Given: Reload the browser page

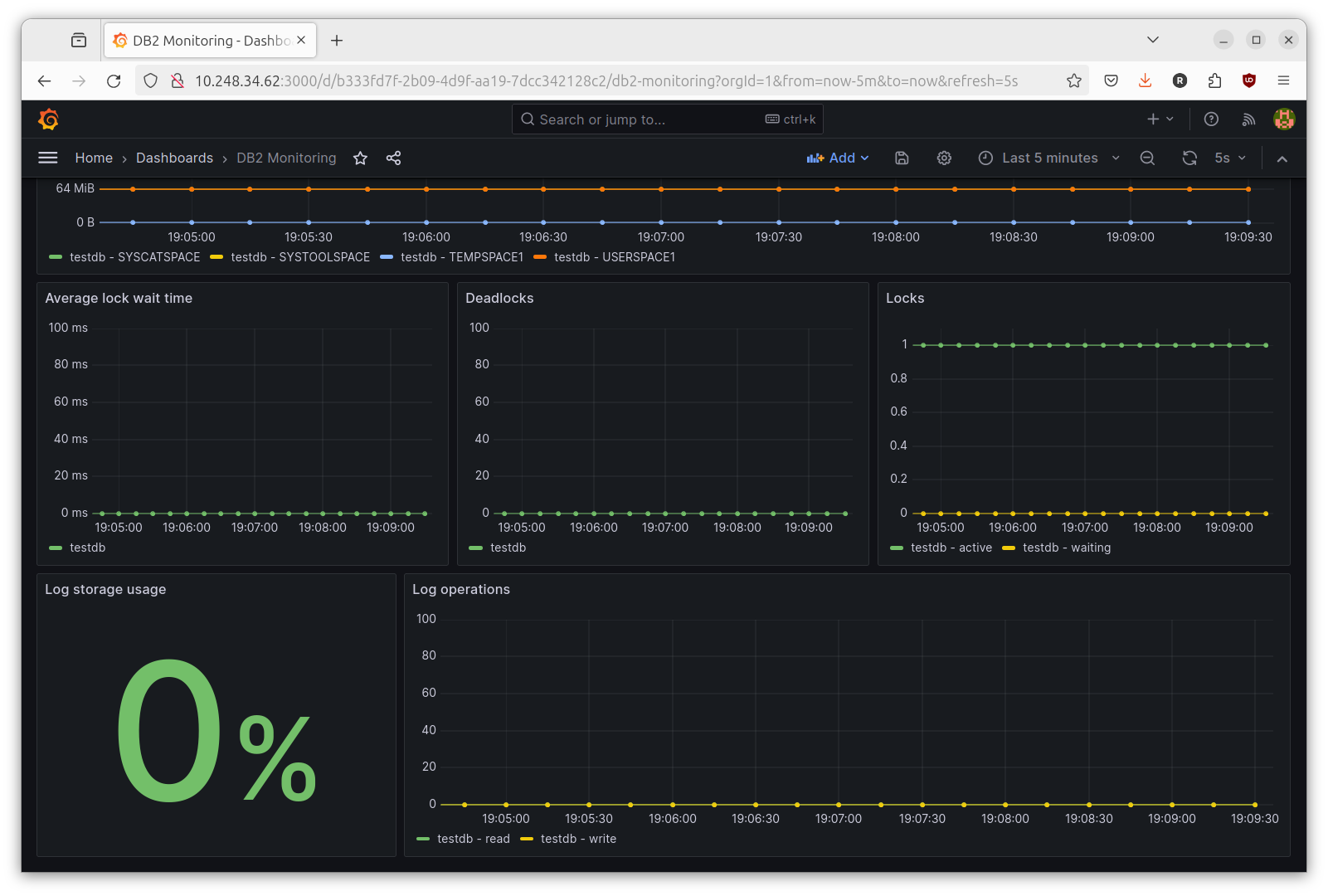Looking at the screenshot, I should click(114, 80).
